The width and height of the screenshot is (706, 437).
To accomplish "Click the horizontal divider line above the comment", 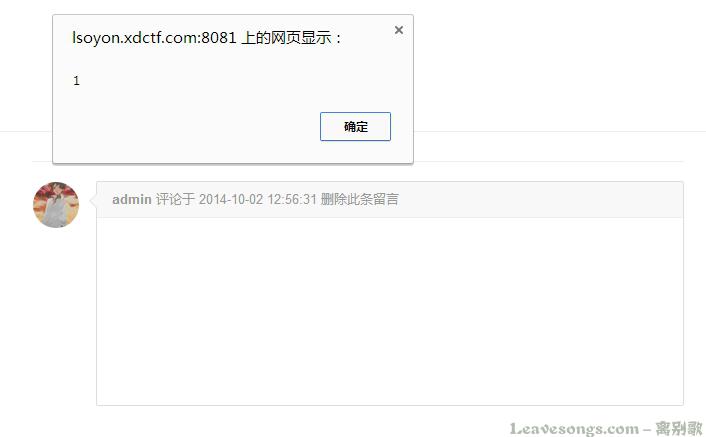I will coord(548,161).
